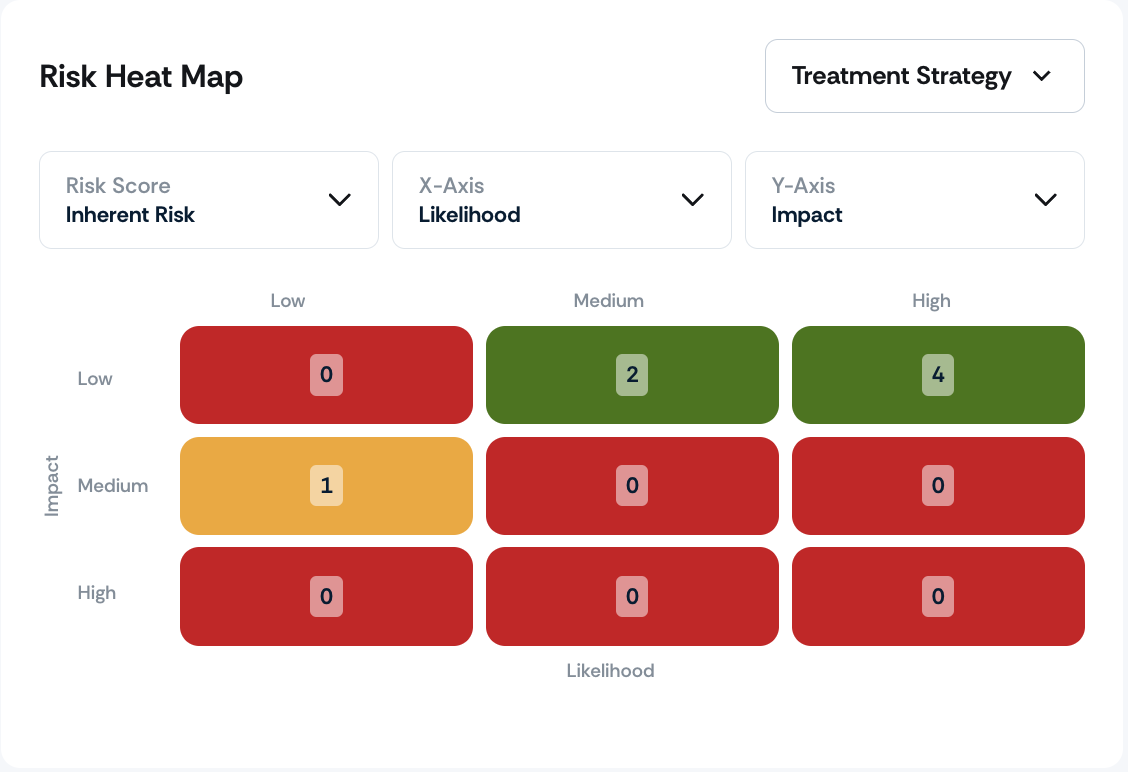Click the High impact, Medium likelihood cell
1128x772 pixels.
pos(632,596)
